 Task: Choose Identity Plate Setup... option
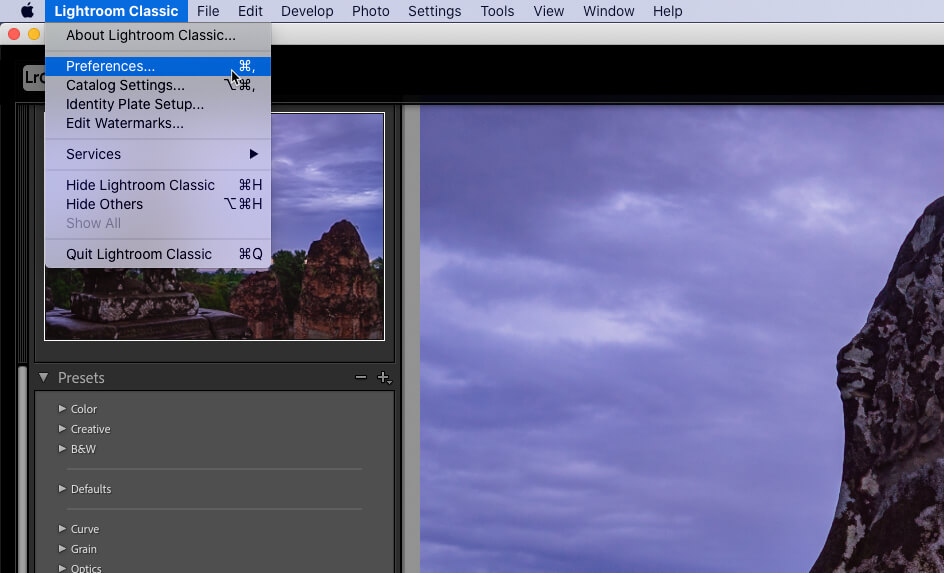click(135, 104)
